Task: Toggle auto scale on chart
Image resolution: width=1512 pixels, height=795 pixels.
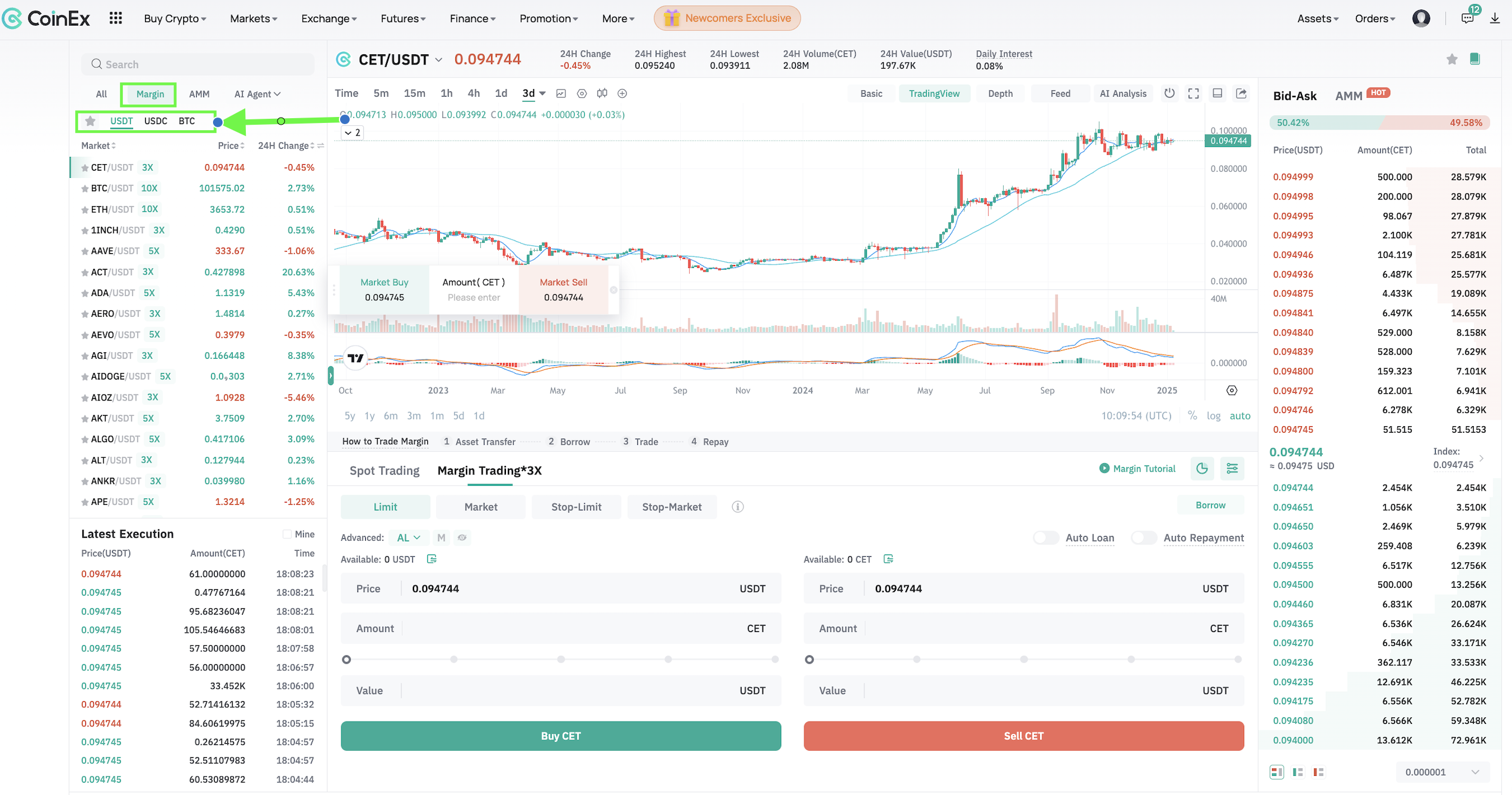Action: (1240, 416)
